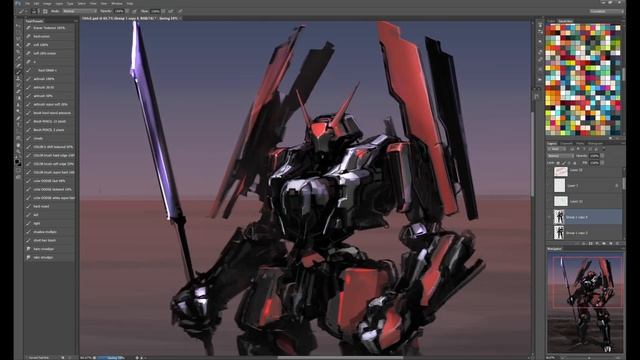The width and height of the screenshot is (640, 360).
Task: Select the Clone Stamp tool
Action: coord(18,78)
